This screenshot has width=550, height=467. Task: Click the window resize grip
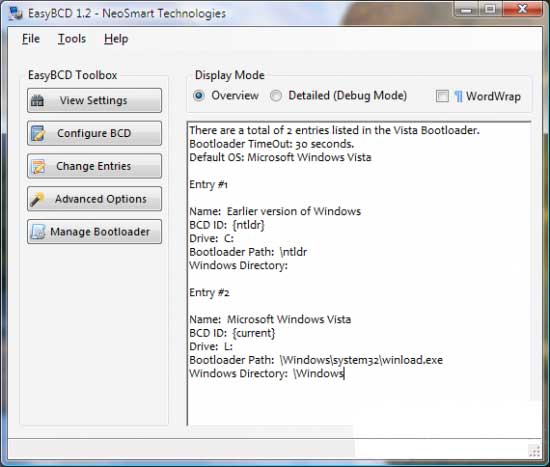[x=535, y=451]
